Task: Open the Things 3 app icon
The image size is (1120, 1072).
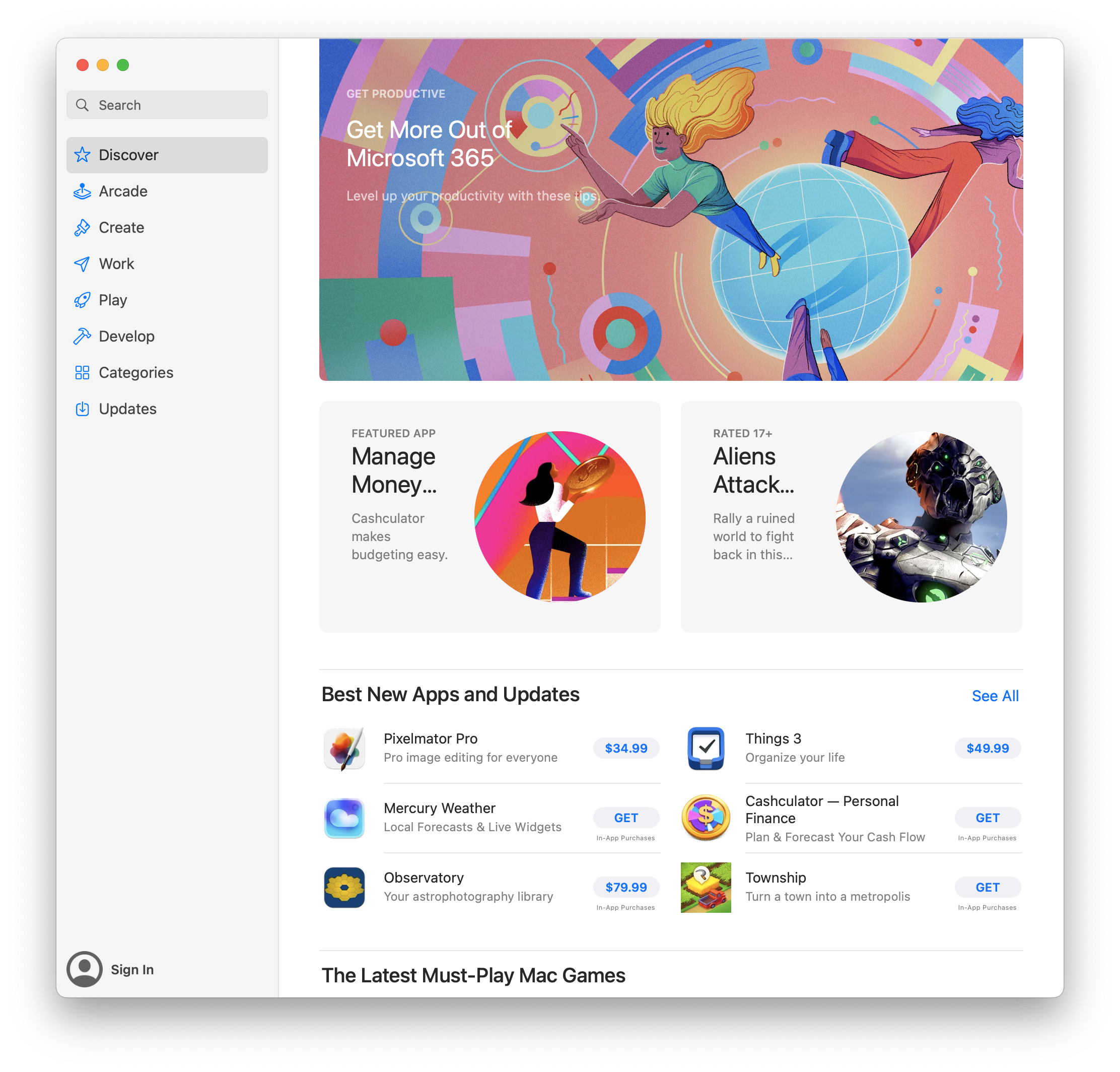Action: click(x=706, y=749)
